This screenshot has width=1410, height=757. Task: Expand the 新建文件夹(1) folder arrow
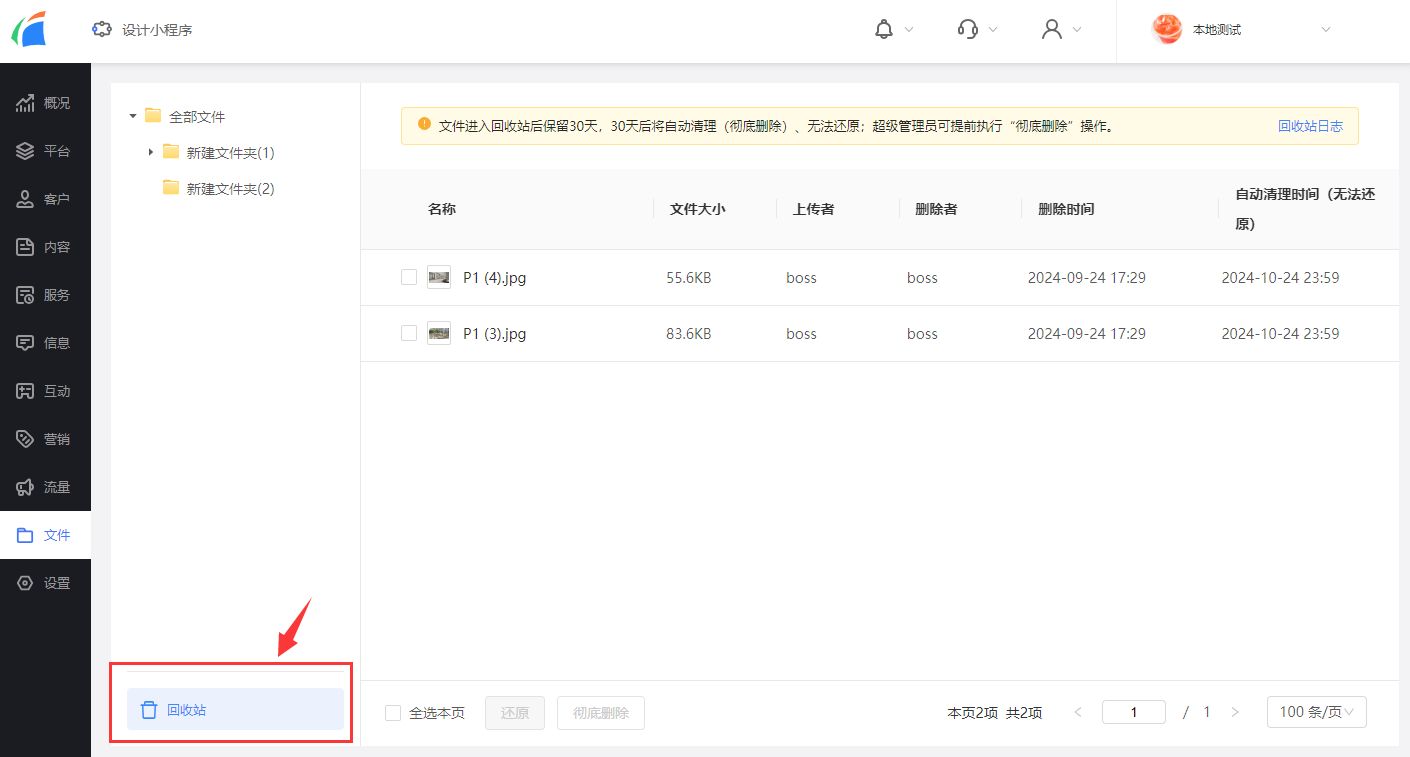click(x=151, y=152)
